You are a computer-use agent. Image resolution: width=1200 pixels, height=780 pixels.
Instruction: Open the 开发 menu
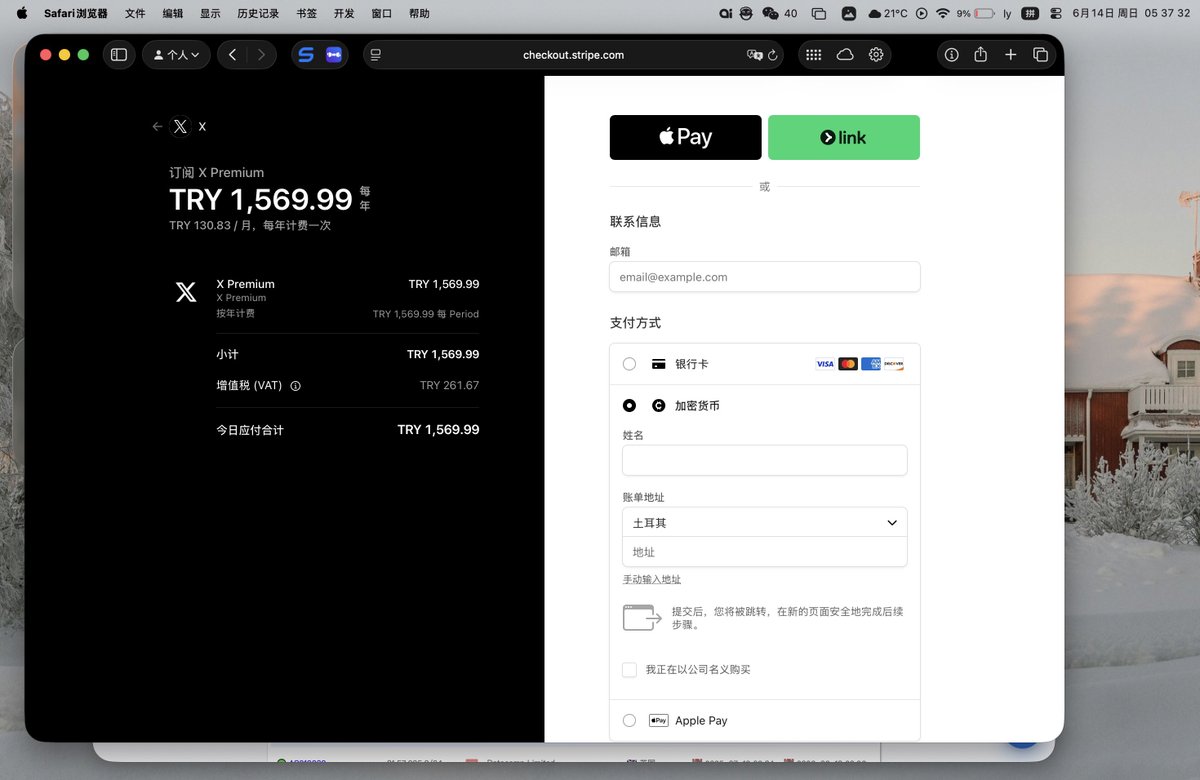tap(344, 14)
